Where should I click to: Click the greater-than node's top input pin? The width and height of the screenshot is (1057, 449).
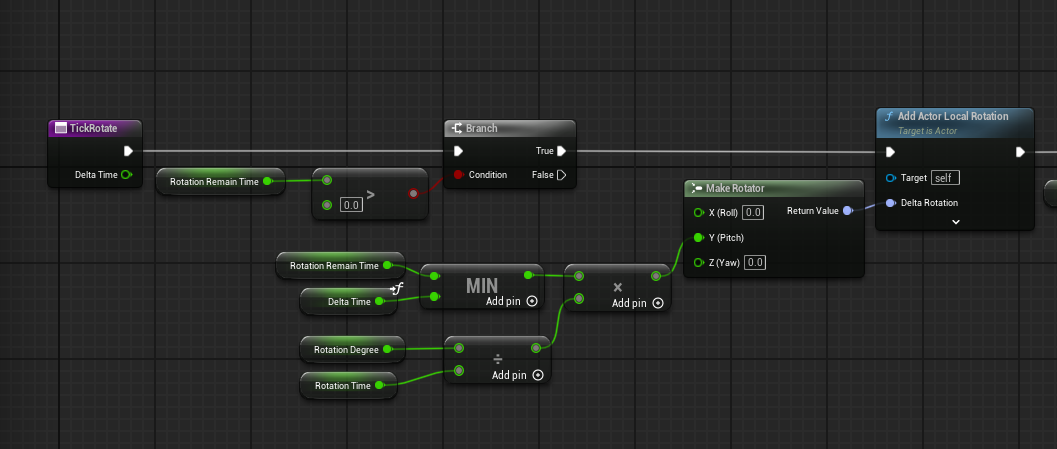327,180
